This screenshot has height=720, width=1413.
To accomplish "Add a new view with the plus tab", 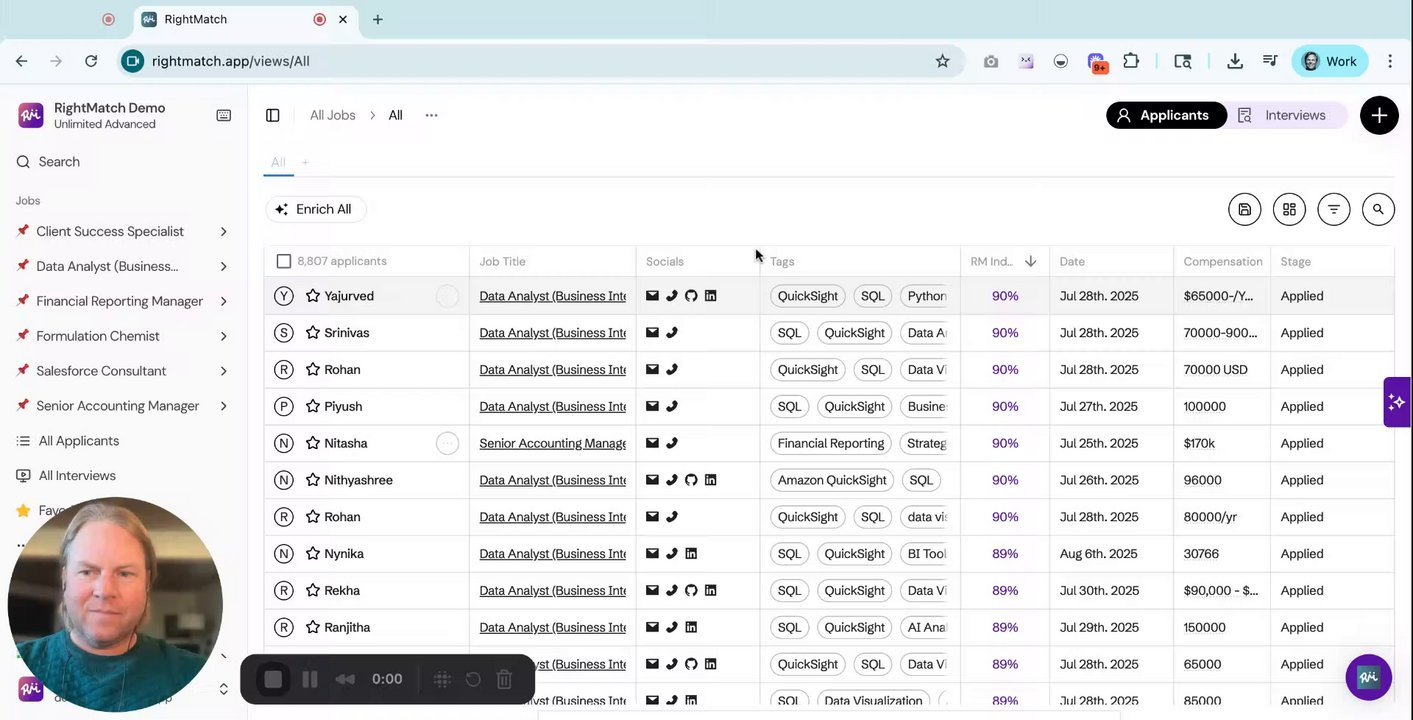I will pos(305,162).
